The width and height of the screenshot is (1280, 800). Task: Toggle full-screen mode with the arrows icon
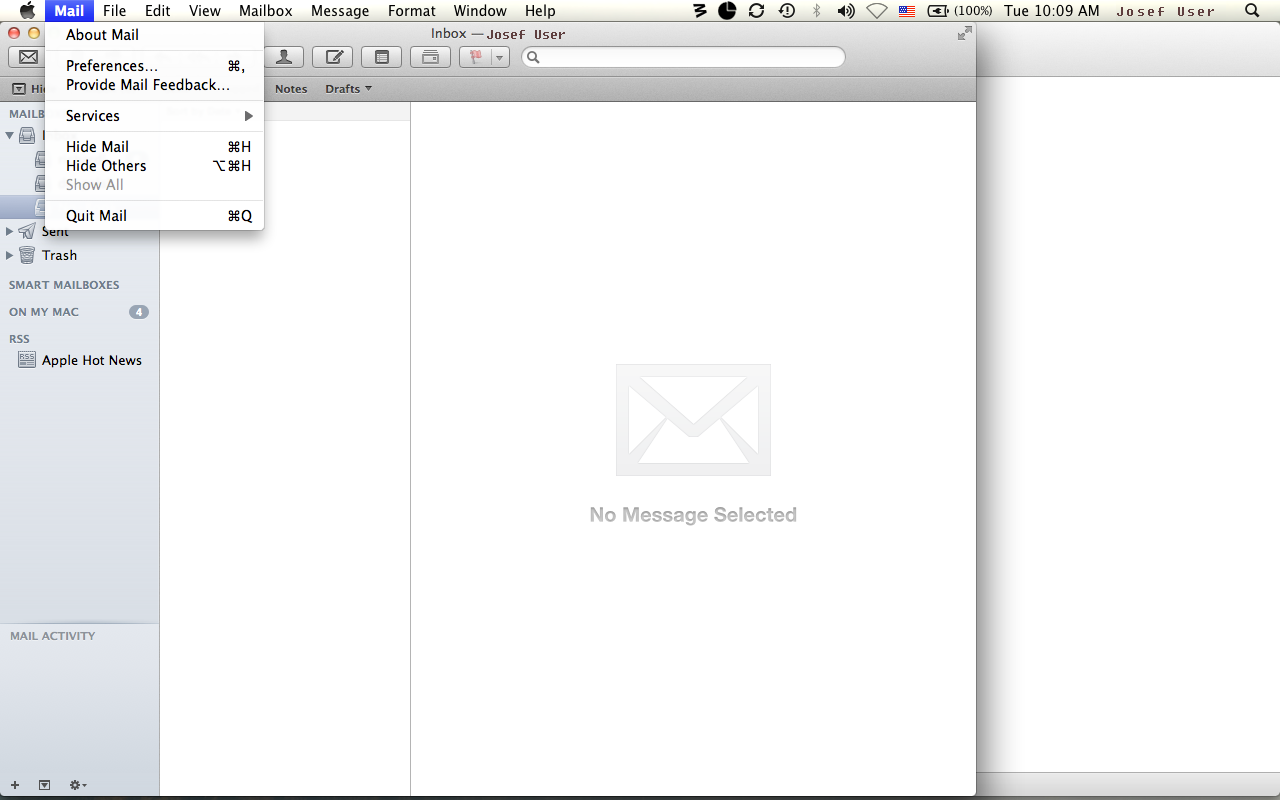tap(964, 34)
